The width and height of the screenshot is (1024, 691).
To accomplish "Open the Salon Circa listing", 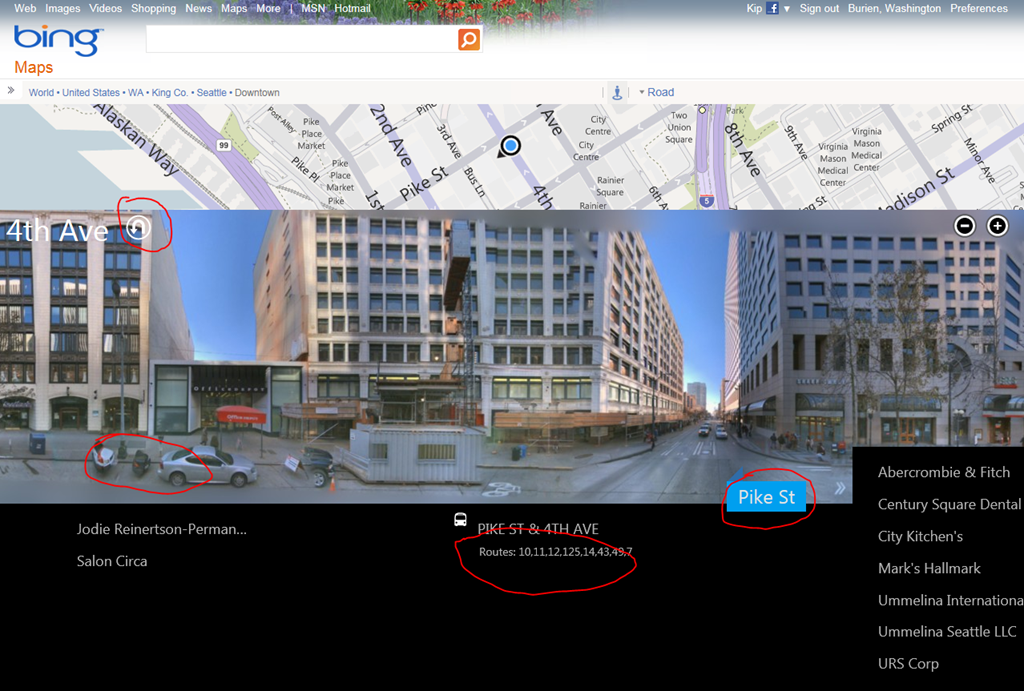I will (112, 561).
